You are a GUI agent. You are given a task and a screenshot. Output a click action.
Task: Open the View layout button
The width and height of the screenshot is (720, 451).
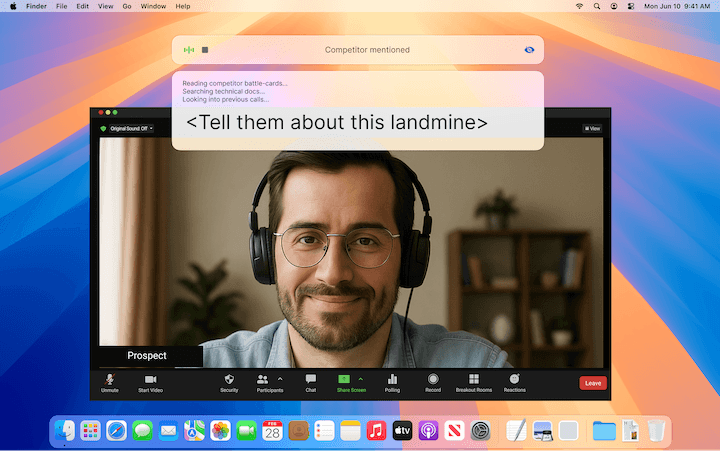click(592, 129)
